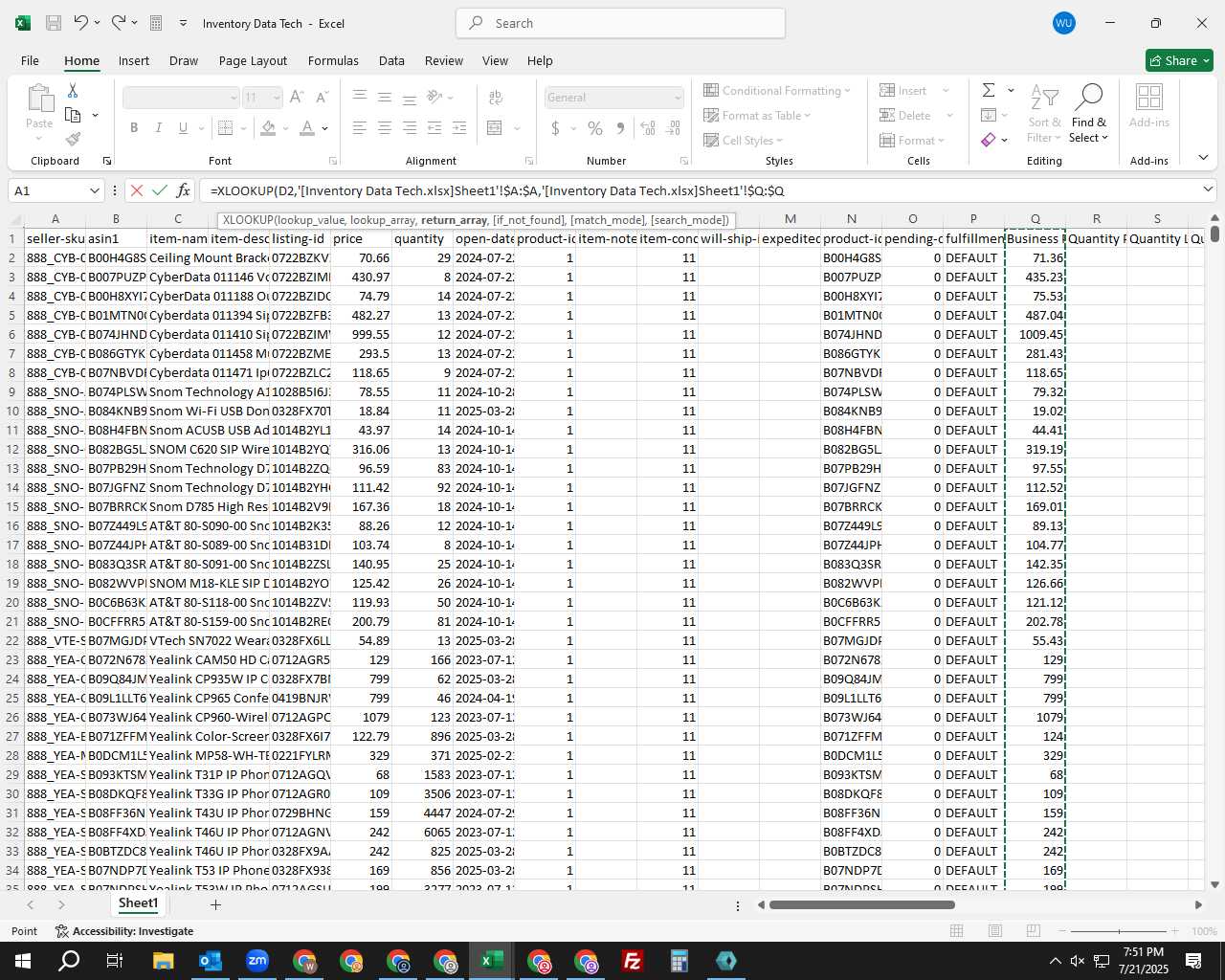
Task: Click the Wrap Text icon
Action: point(496,98)
